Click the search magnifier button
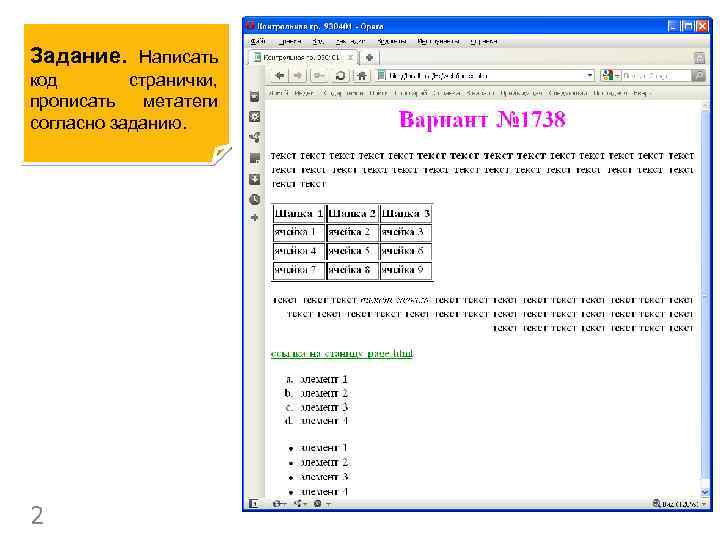 coord(698,75)
